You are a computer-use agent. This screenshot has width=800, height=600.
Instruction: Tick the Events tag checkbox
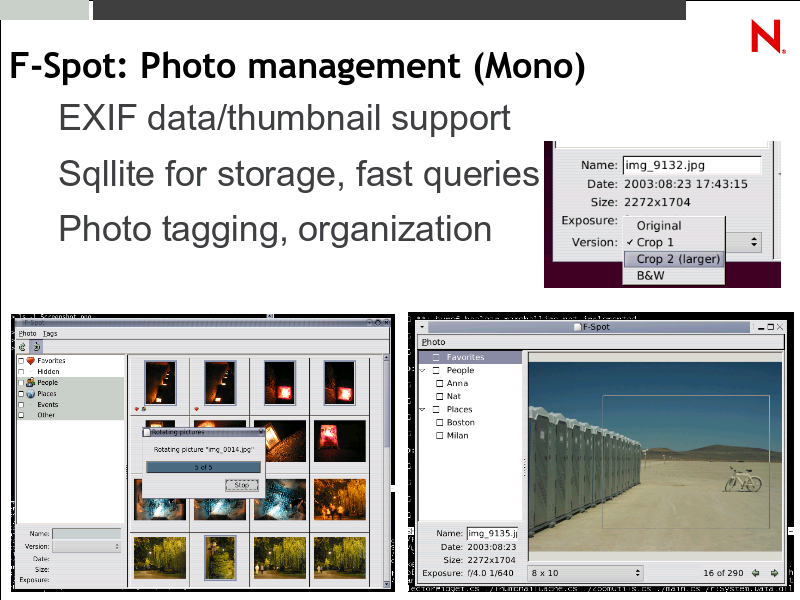(x=21, y=405)
